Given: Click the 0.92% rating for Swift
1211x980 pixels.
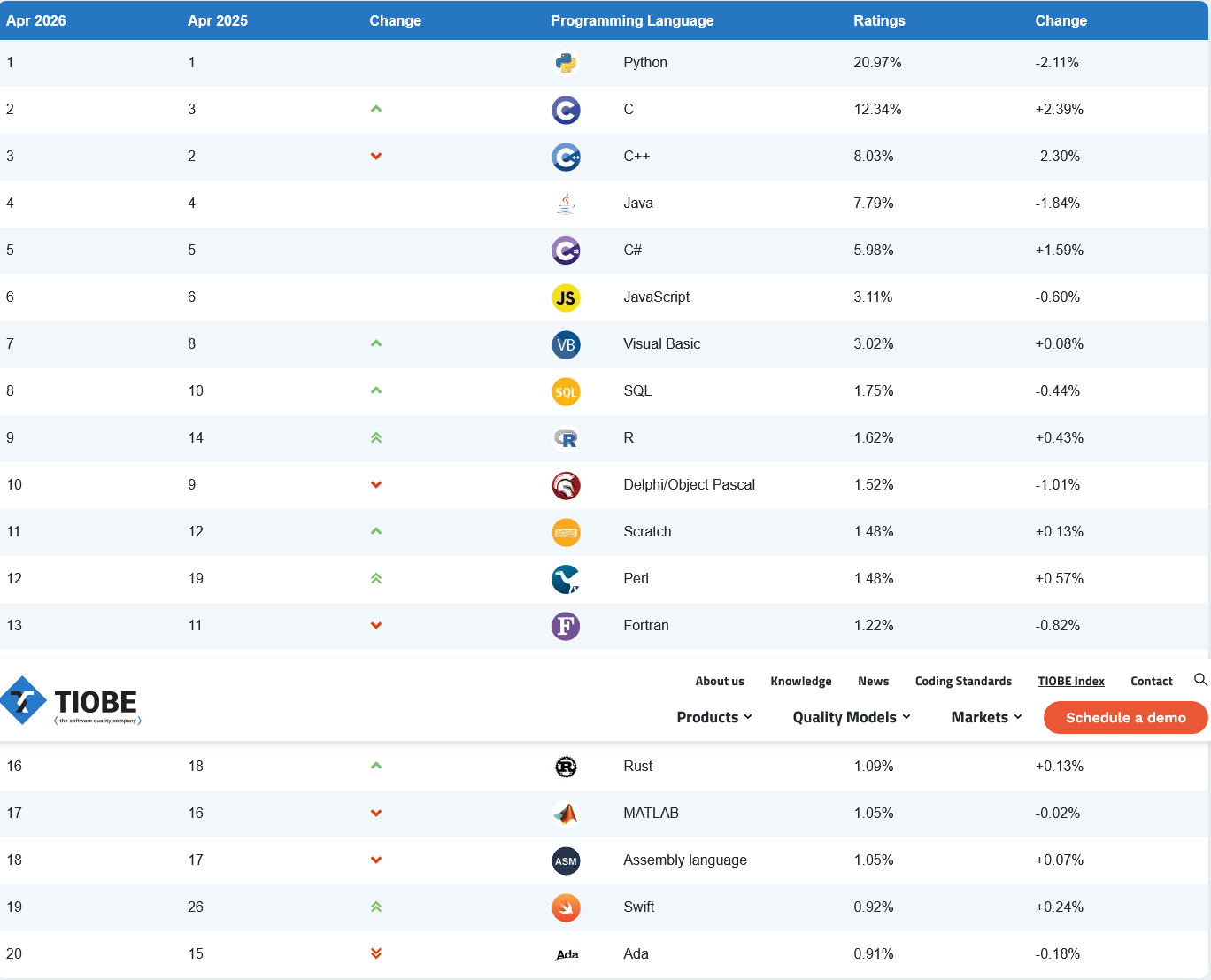Looking at the screenshot, I should click(874, 907).
